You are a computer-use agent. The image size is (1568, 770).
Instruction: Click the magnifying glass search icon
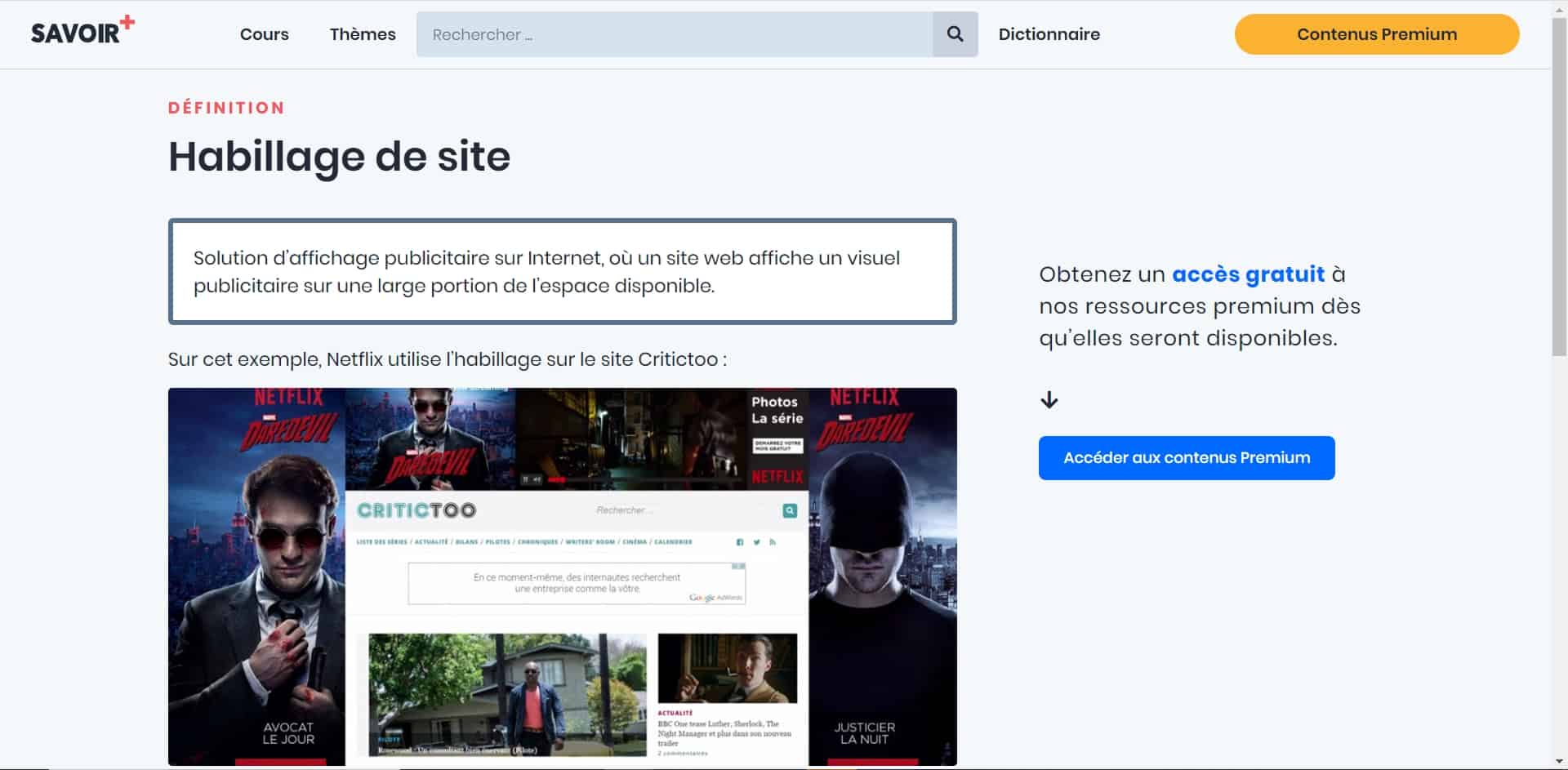pos(955,34)
